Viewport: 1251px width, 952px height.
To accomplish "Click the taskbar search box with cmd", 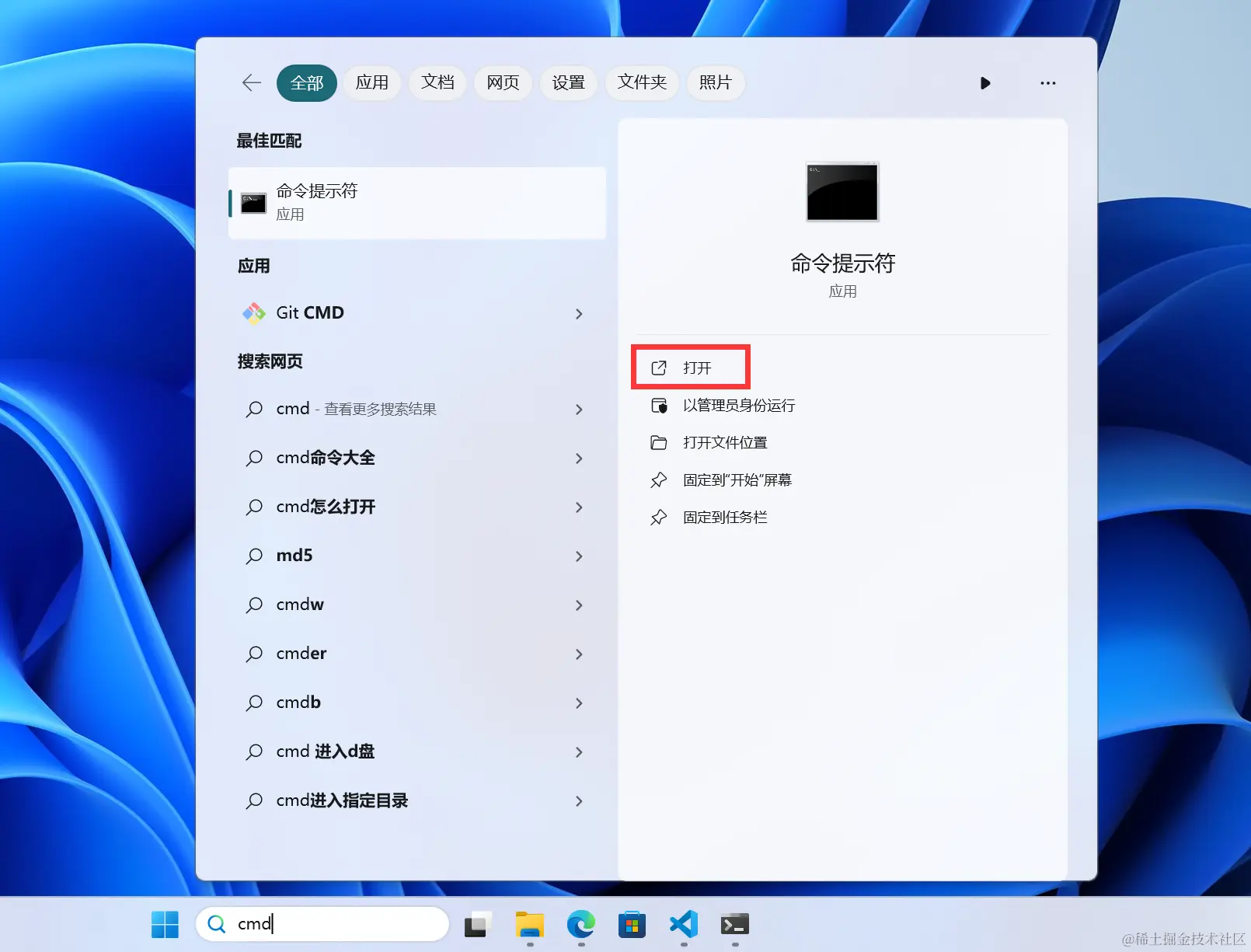I will 322,924.
